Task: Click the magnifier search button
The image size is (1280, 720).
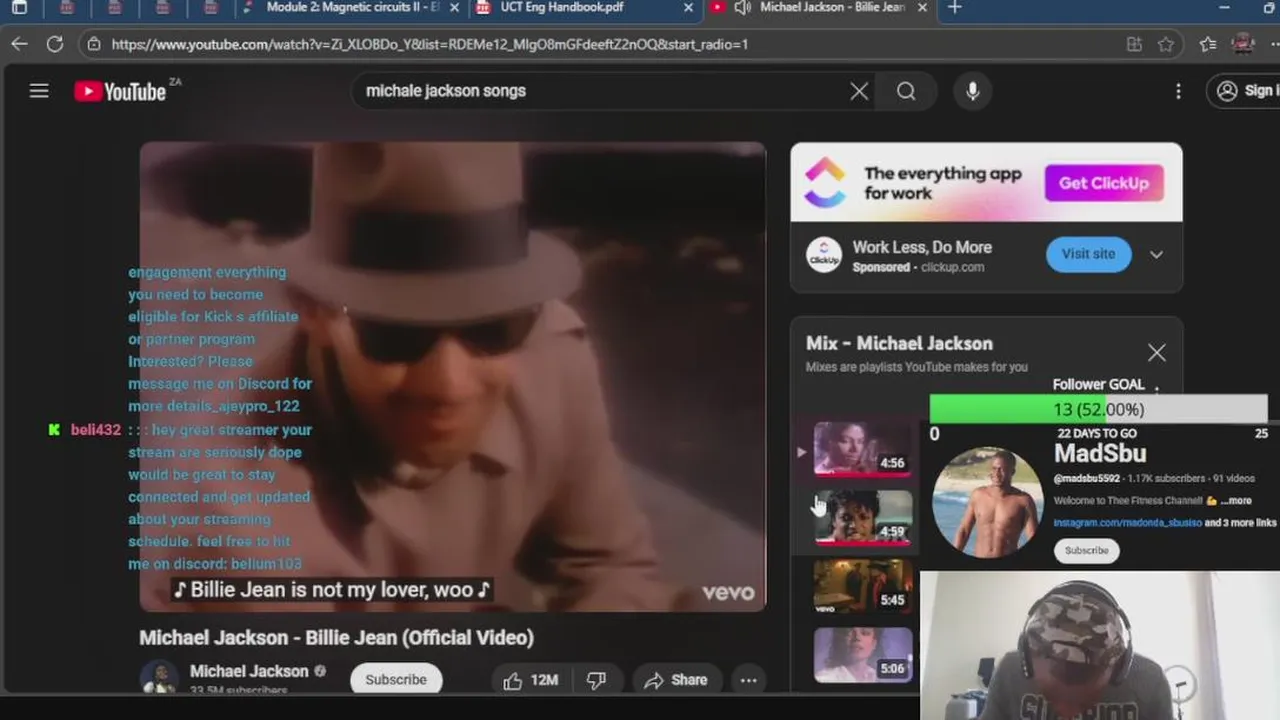Action: (906, 91)
